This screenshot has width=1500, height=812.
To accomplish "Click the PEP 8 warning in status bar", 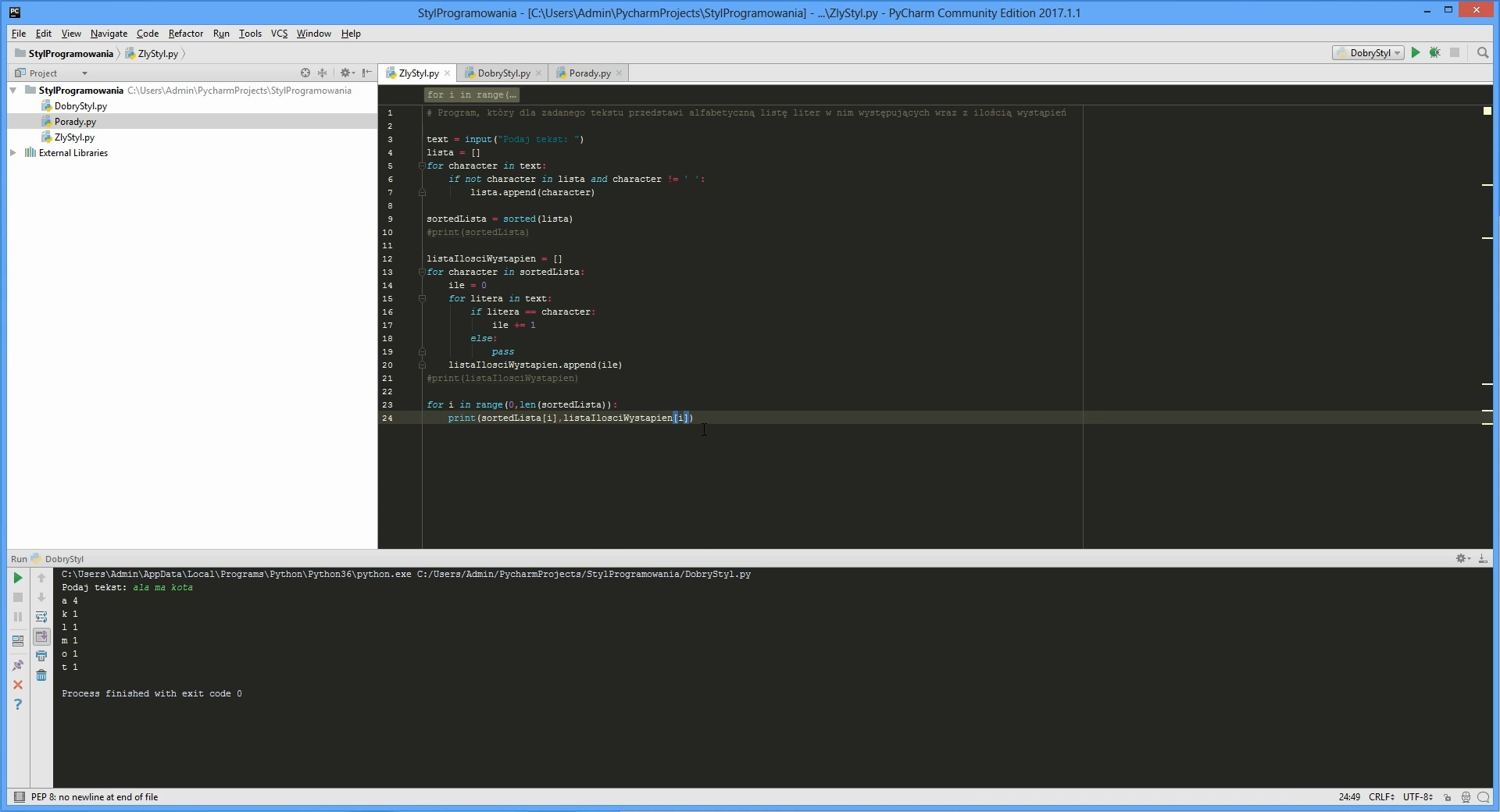I will pyautogui.click(x=94, y=797).
